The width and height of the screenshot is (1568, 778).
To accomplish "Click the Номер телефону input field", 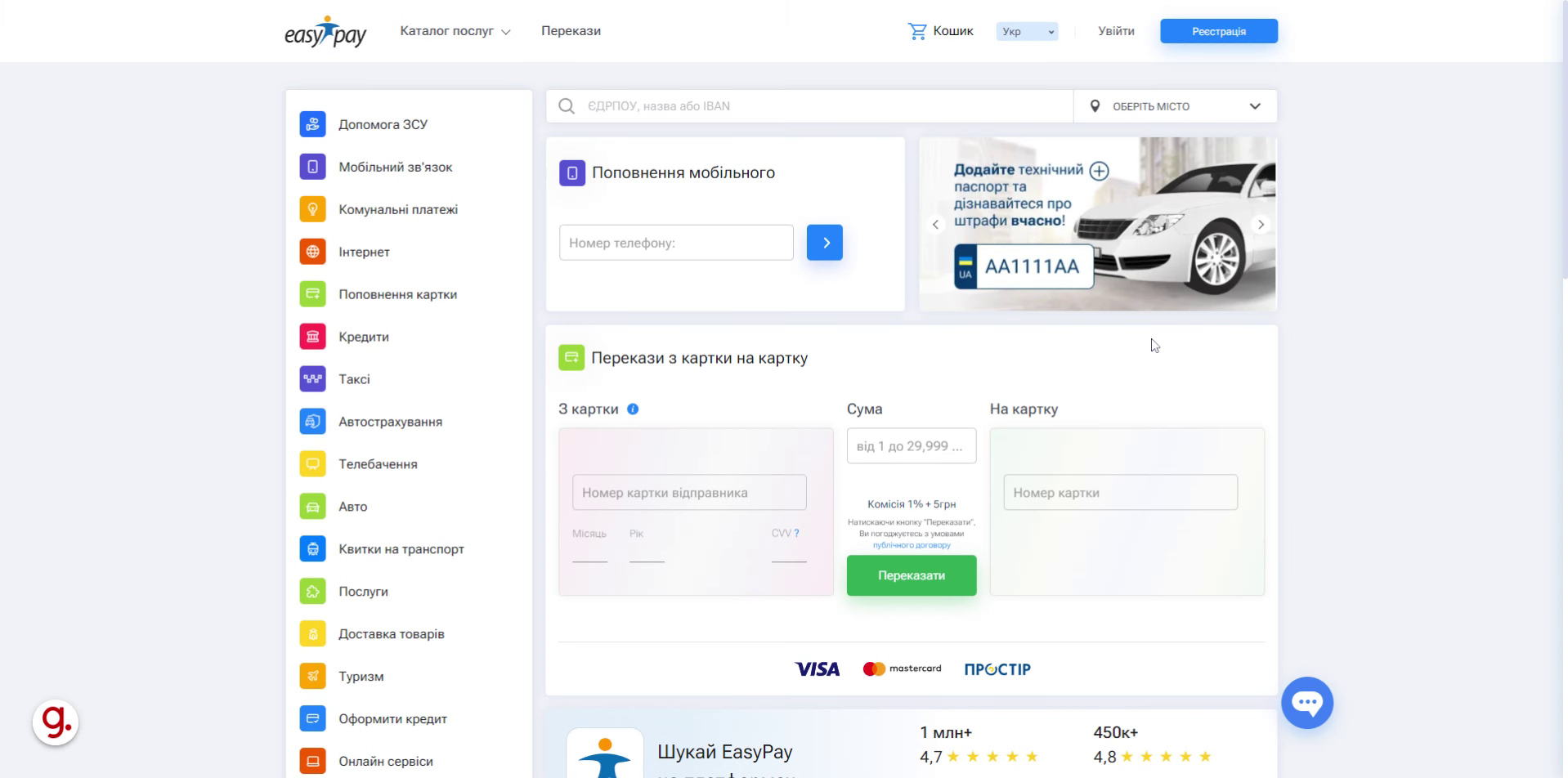I will point(676,243).
